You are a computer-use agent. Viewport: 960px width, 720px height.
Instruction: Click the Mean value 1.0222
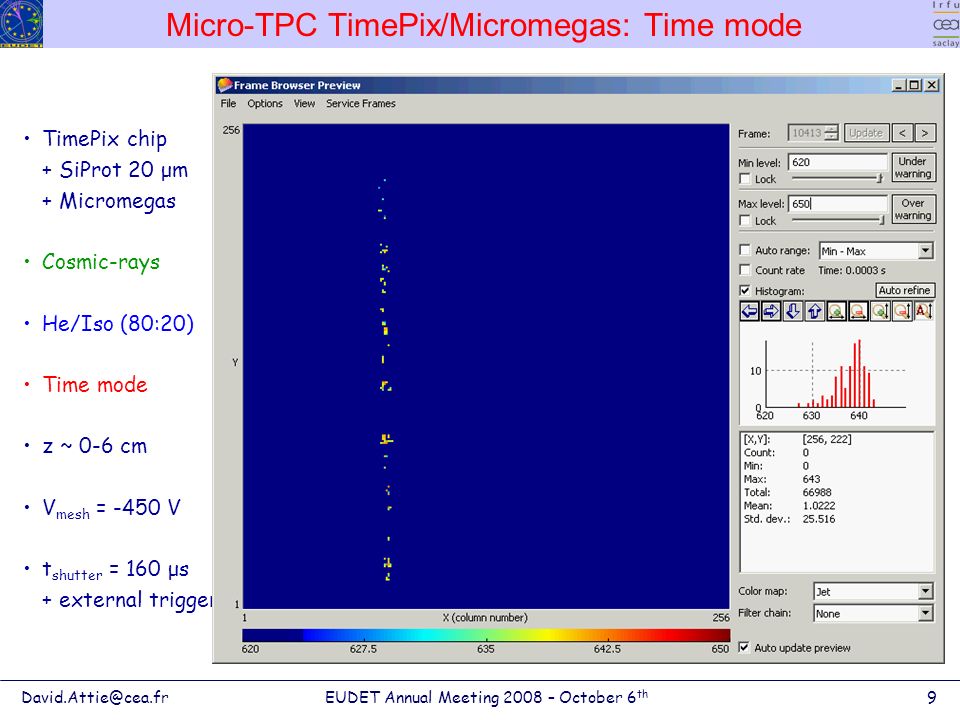pyautogui.click(x=819, y=506)
